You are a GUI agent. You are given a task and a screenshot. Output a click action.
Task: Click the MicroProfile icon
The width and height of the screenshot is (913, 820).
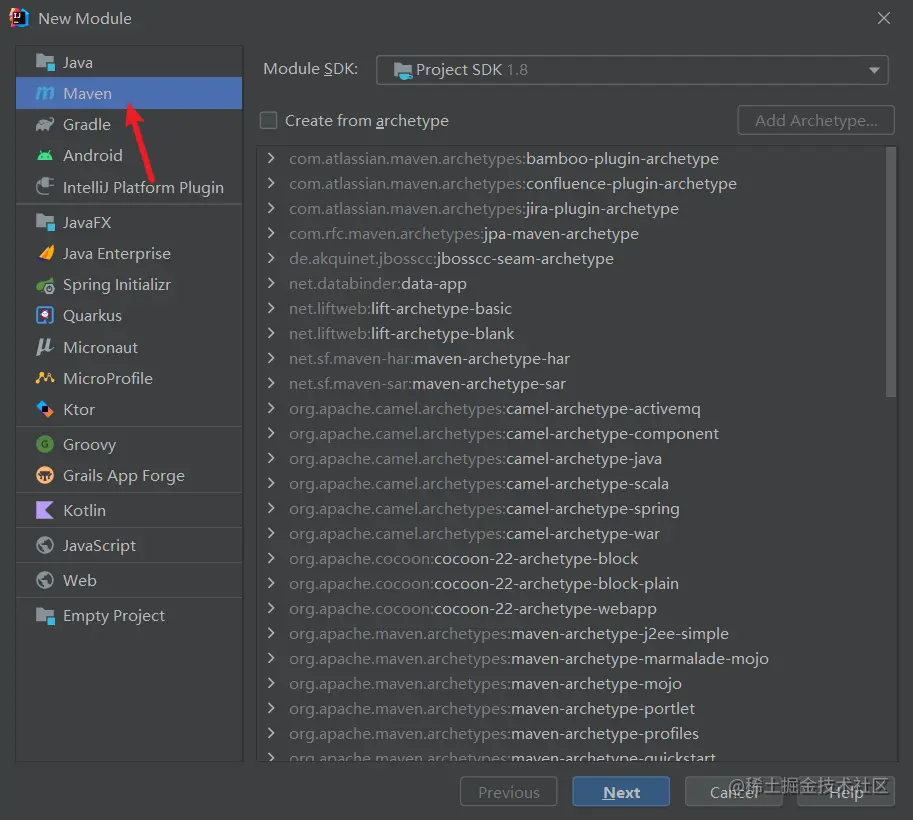pos(45,378)
